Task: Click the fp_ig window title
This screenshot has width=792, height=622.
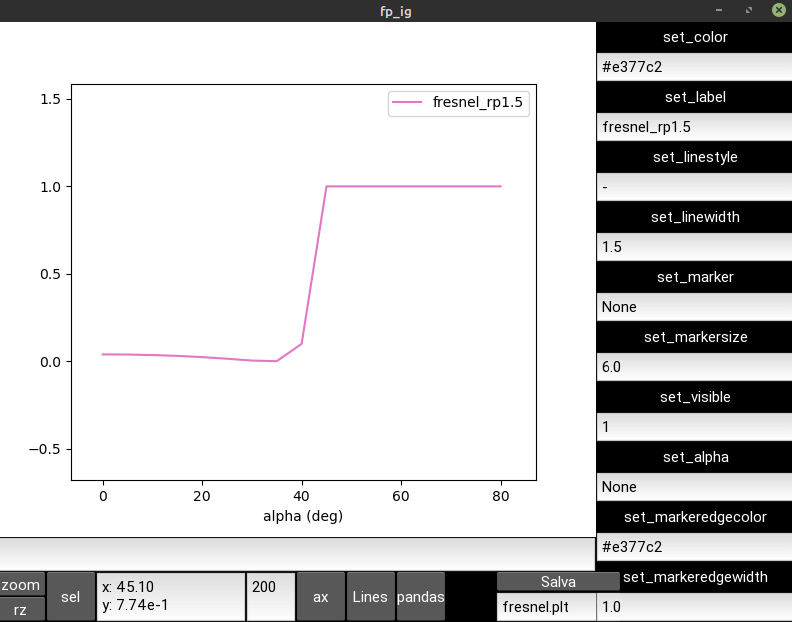Action: (395, 11)
